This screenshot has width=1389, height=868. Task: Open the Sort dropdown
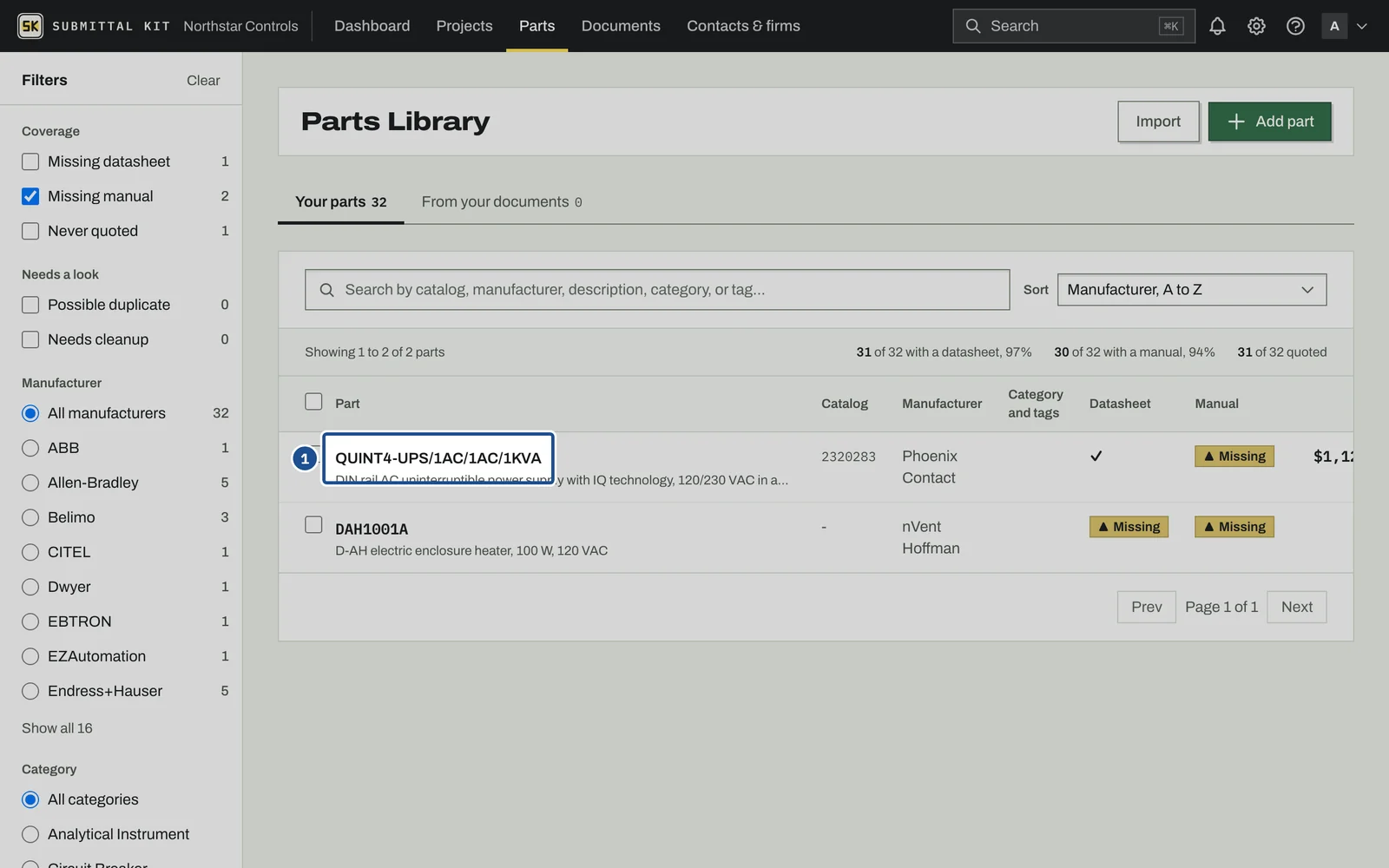(1191, 290)
